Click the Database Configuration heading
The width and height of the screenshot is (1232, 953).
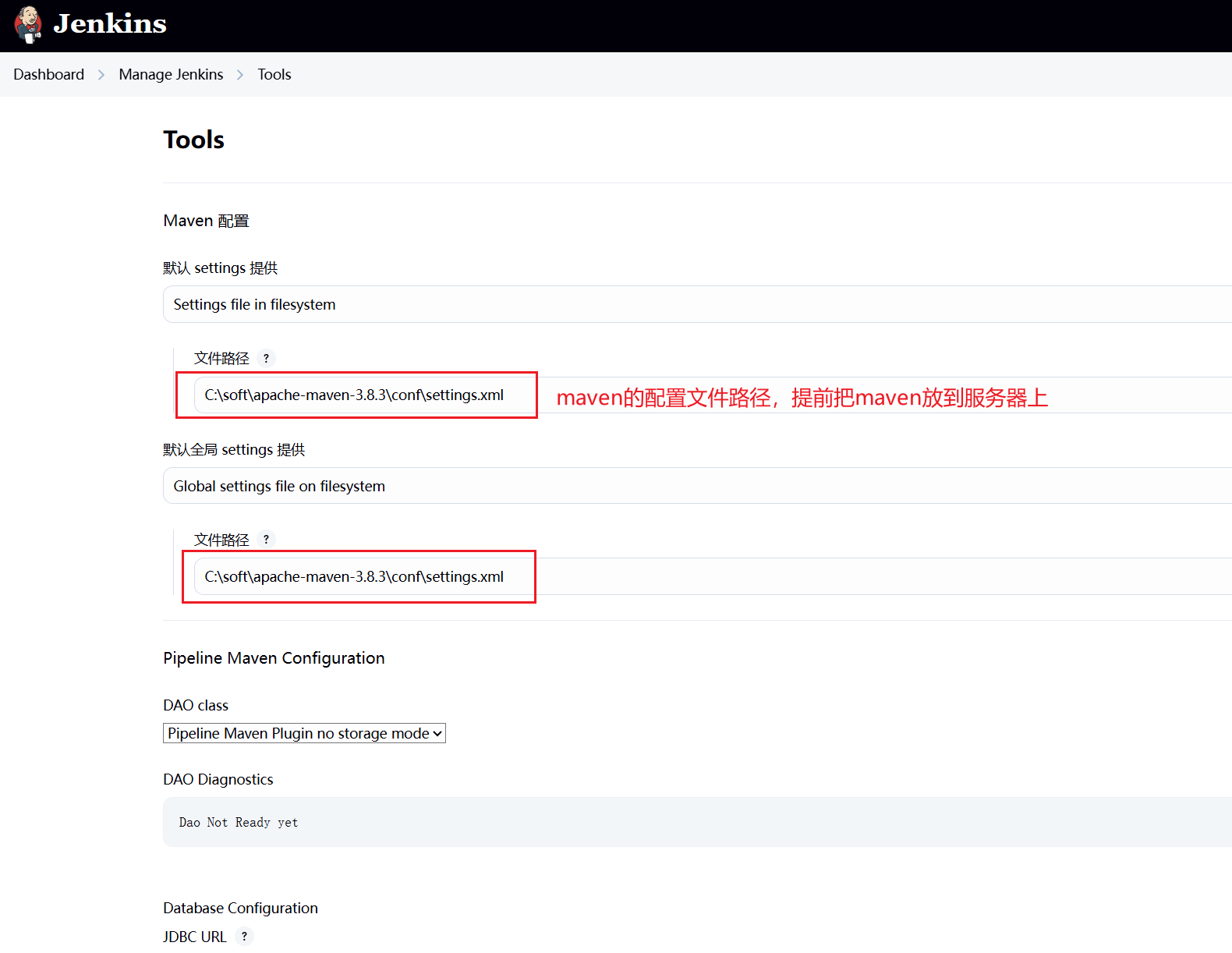coord(240,908)
